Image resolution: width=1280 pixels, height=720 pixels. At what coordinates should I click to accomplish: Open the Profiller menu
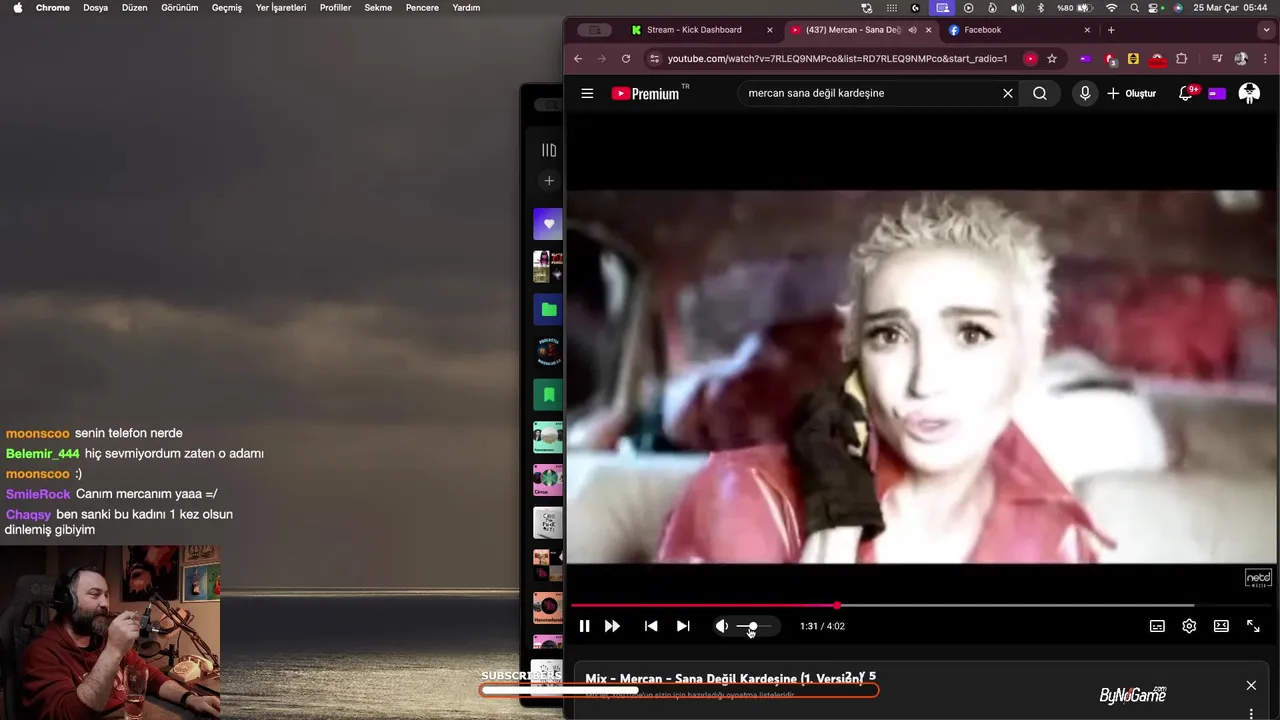[336, 7]
